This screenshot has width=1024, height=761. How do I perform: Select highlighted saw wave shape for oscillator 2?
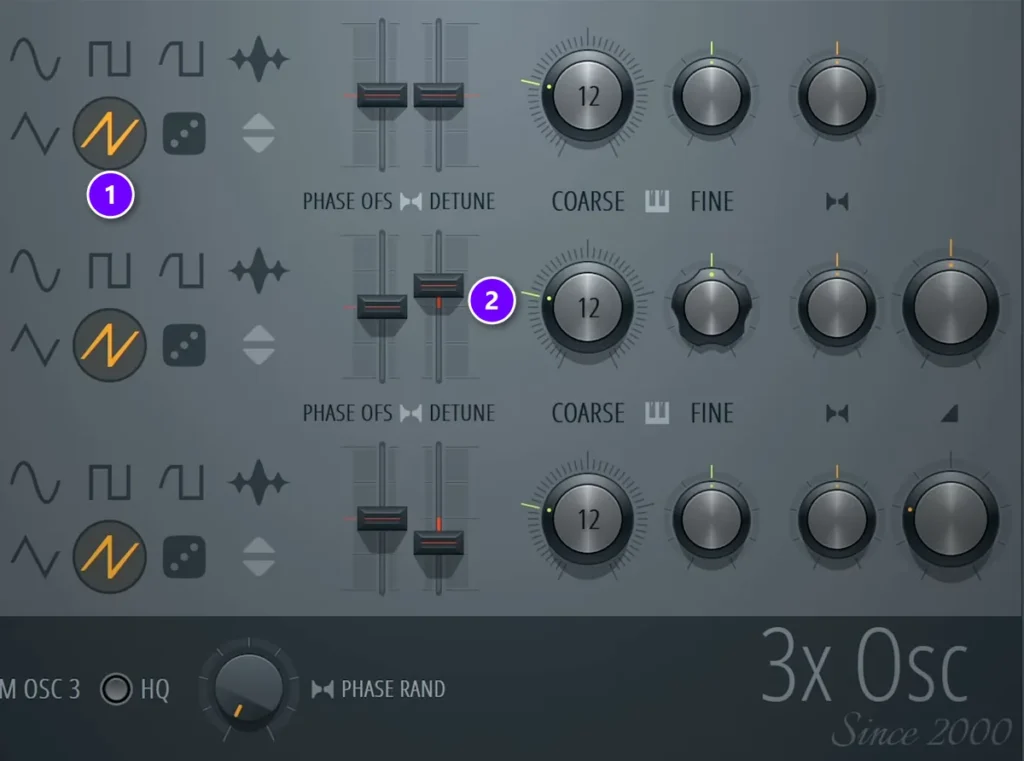109,345
